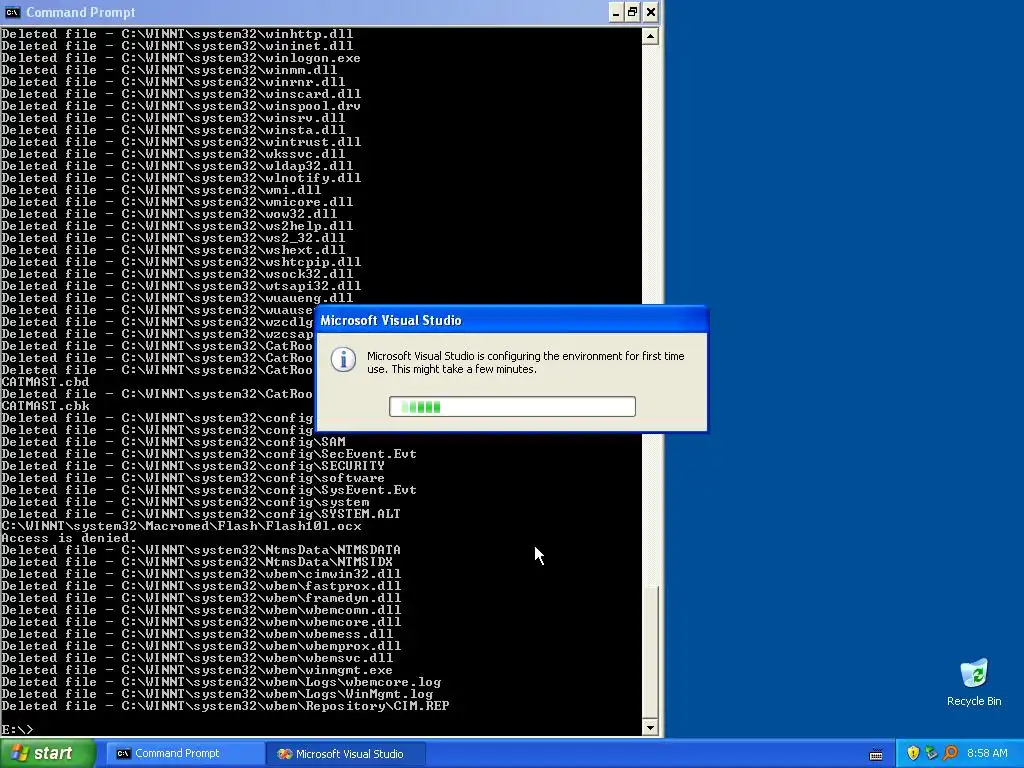The image size is (1024, 768).
Task: Open the Windows Start button
Action: 47,754
